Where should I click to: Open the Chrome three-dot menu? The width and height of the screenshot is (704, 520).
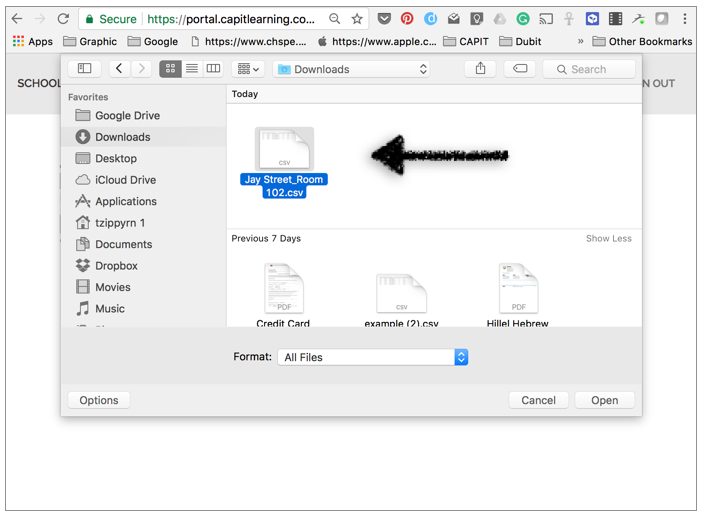click(x=685, y=19)
